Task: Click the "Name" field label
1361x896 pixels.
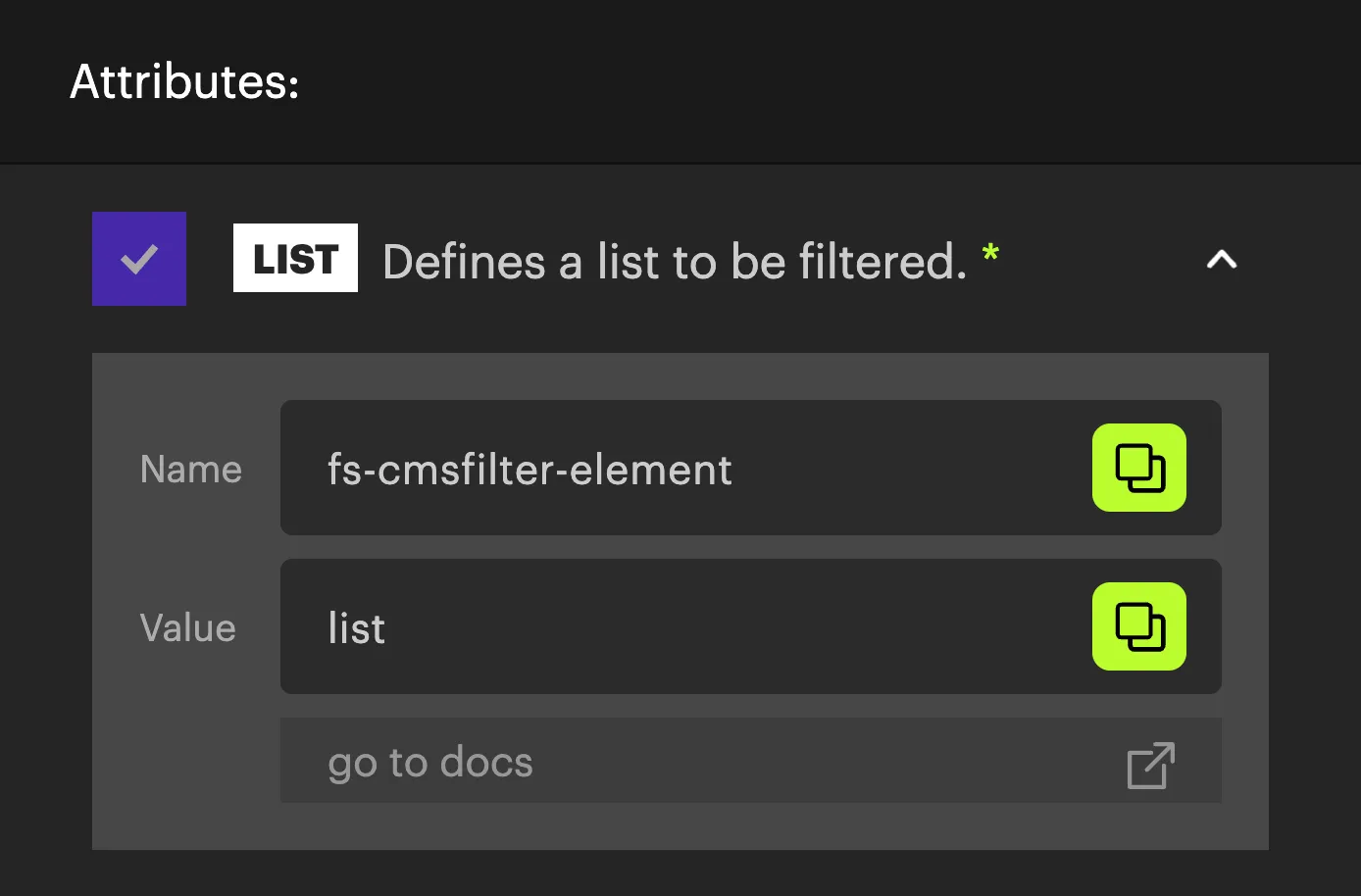Action: 191,470
